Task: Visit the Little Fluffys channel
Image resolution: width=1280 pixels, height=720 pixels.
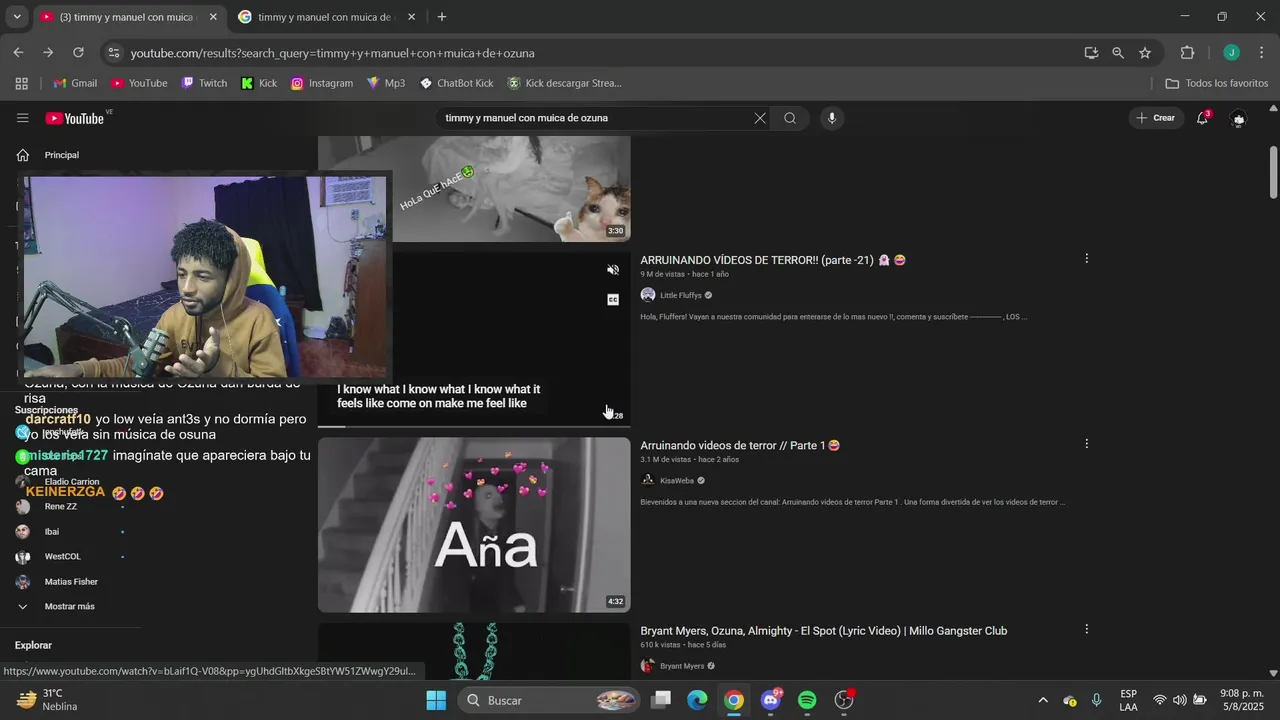Action: coord(680,295)
